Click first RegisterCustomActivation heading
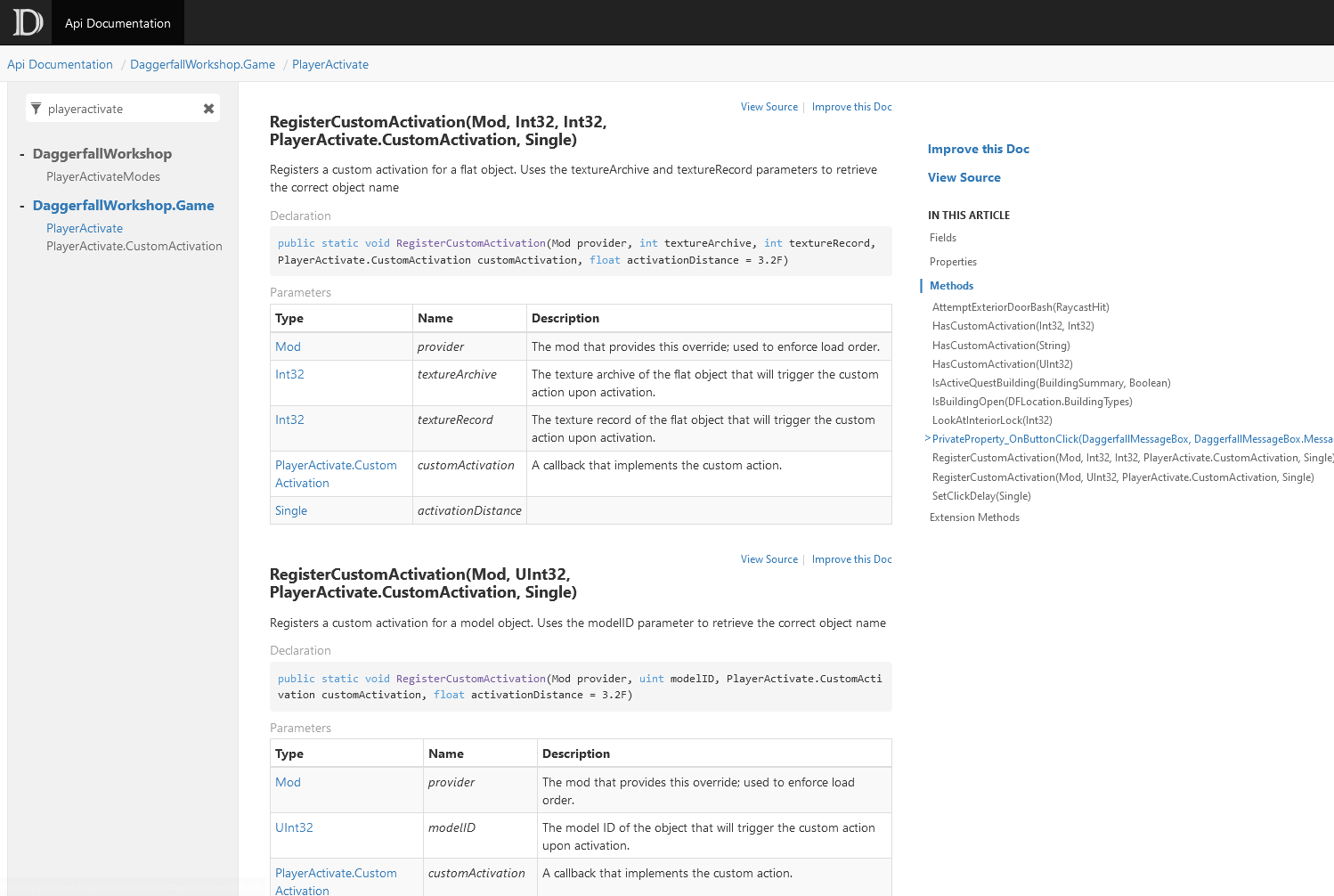Viewport: 1334px width, 896px height. pyautogui.click(x=438, y=131)
